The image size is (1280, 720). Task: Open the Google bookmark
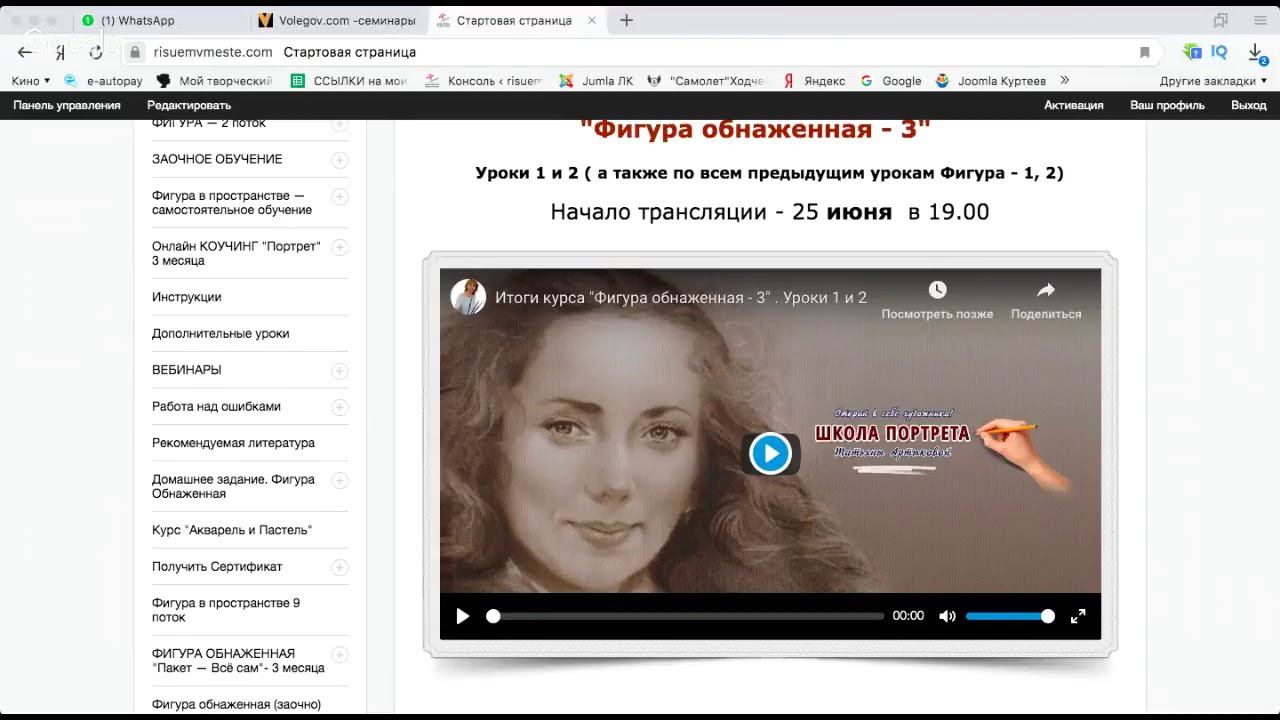(x=891, y=81)
